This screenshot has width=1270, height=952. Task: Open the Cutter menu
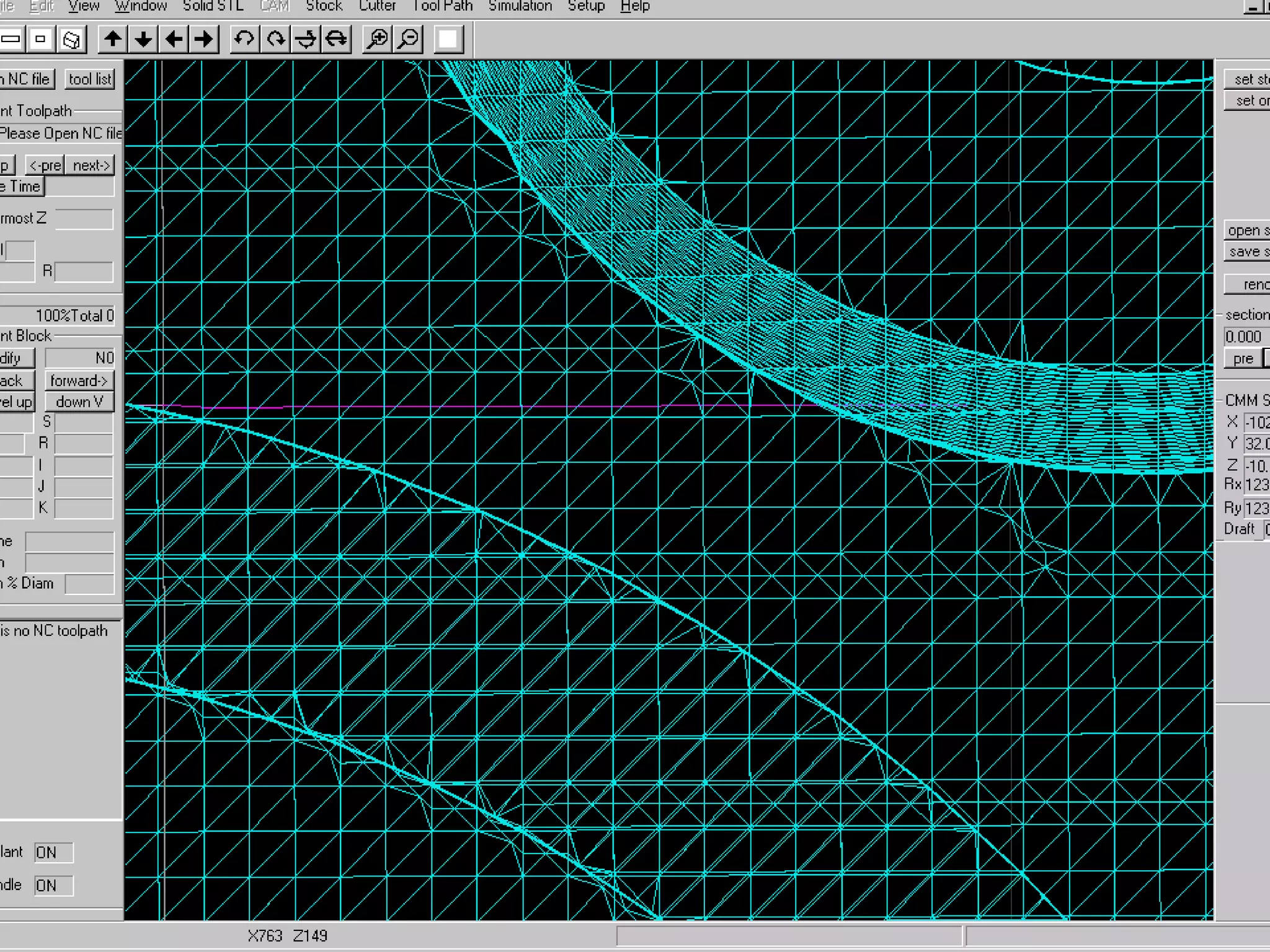pos(377,7)
